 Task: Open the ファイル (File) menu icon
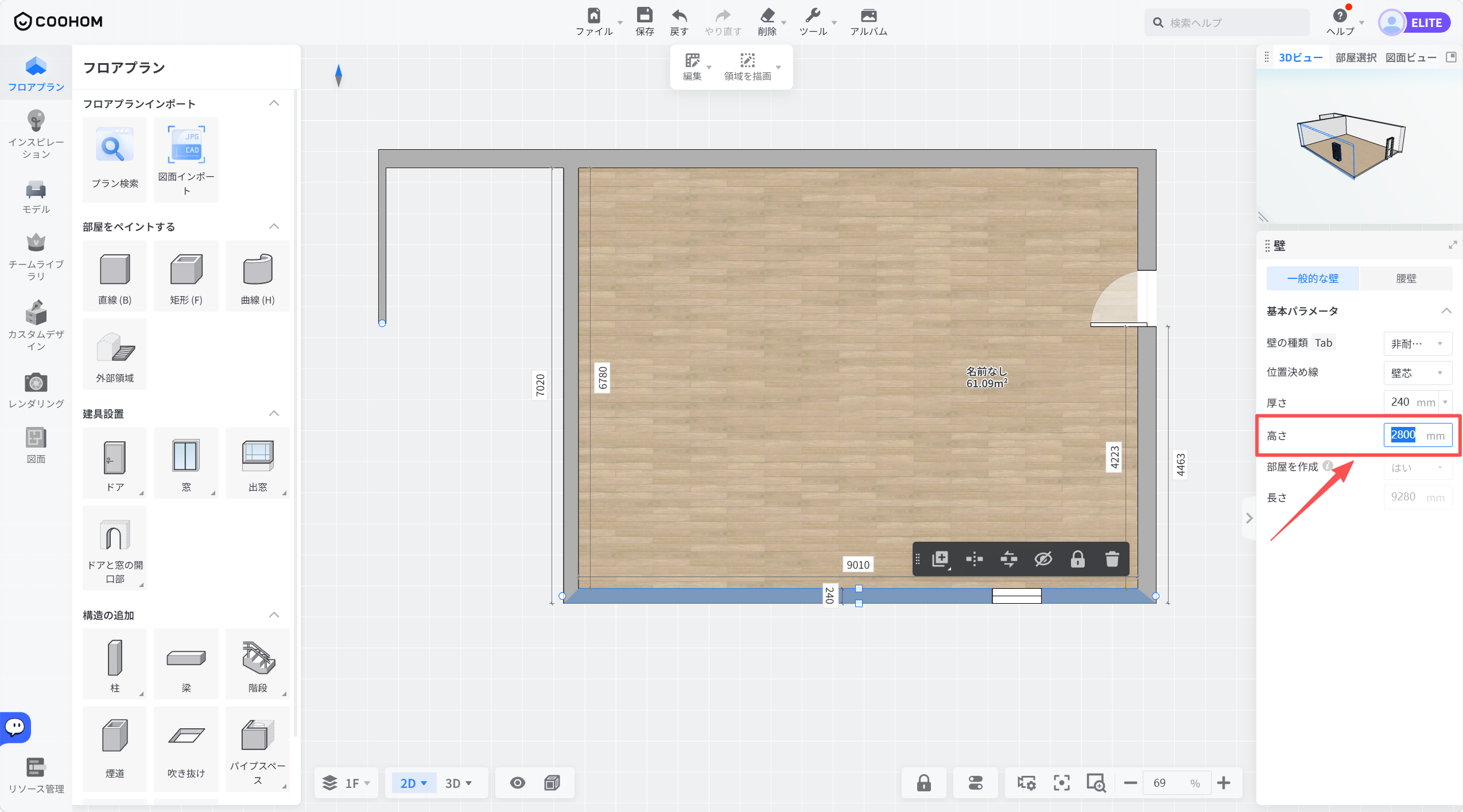[594, 15]
